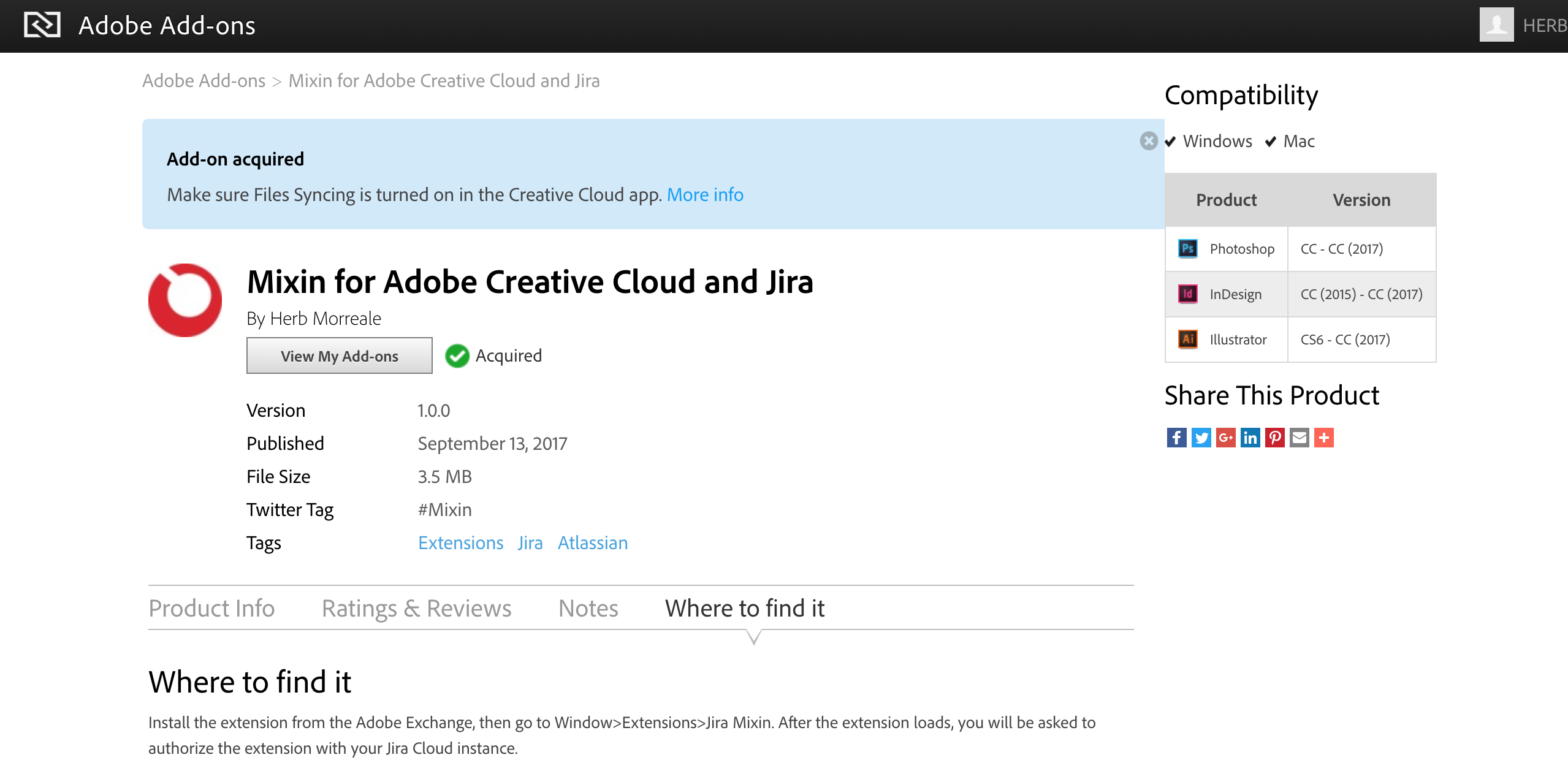The width and height of the screenshot is (1568, 771).
Task: Click the Mixin red circle logo
Action: click(x=185, y=300)
